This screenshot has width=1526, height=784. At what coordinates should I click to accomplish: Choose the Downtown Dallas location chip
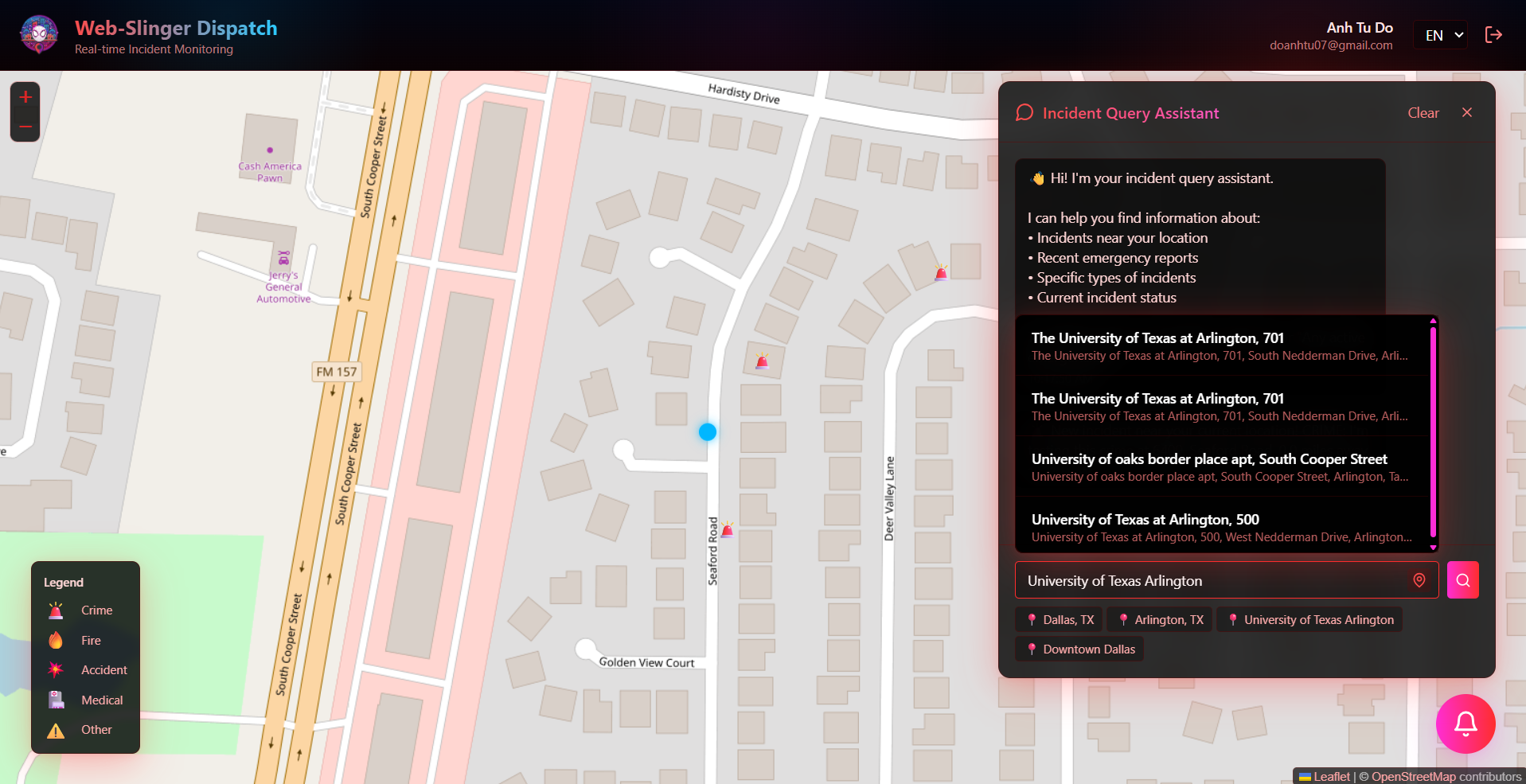[x=1080, y=649]
